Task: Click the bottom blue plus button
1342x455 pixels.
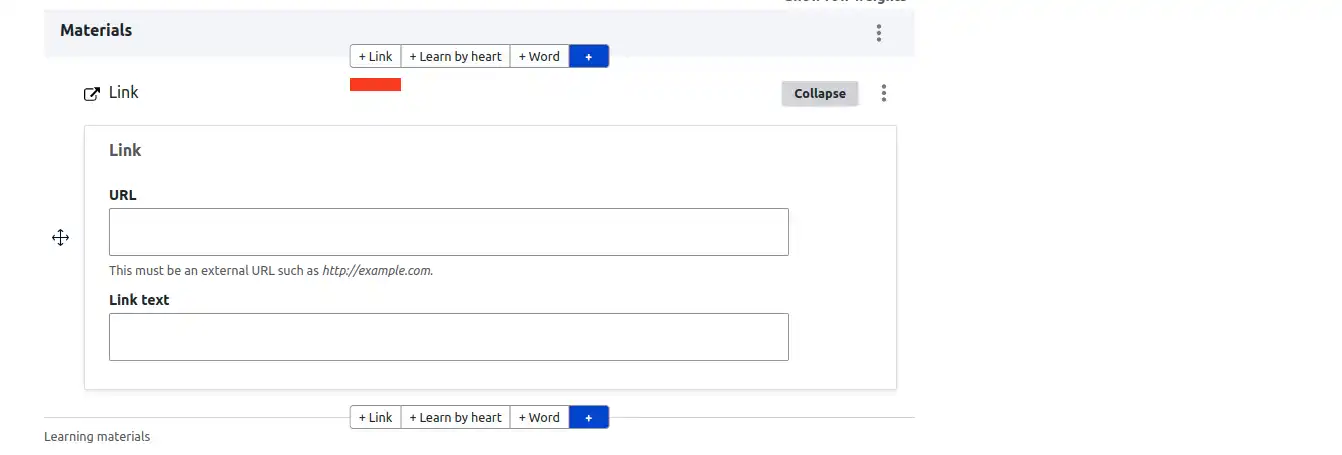Action: pos(589,418)
